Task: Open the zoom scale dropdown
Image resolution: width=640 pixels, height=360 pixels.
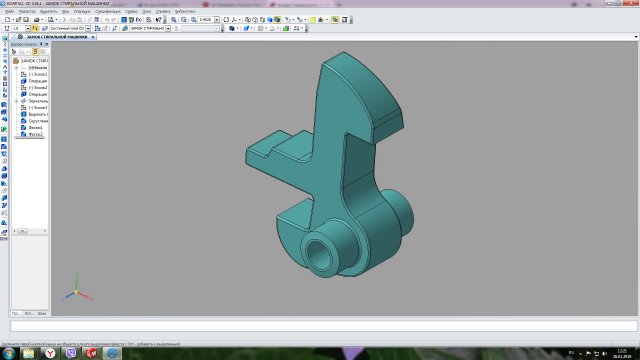Action: [x=217, y=20]
